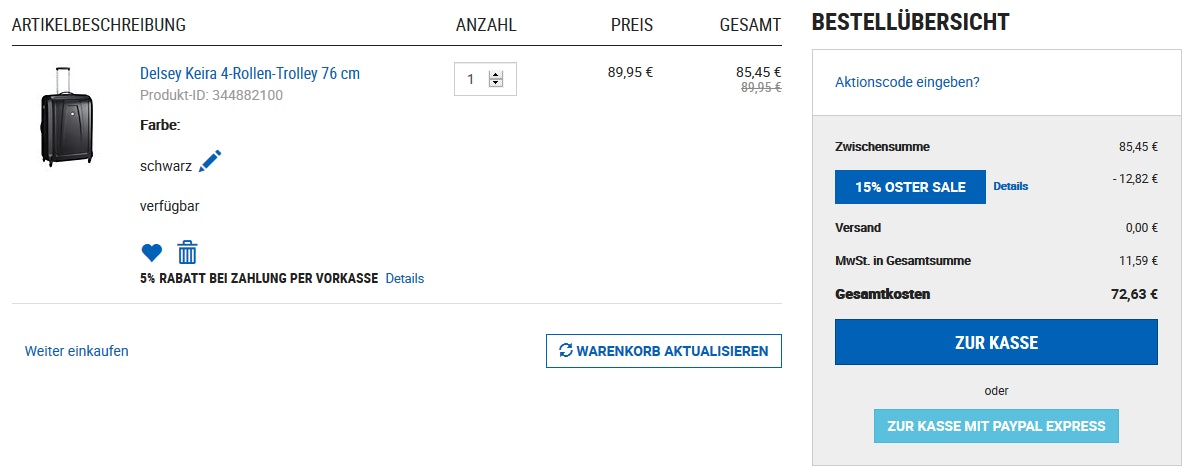Click the Produkt-ID 344882100 text
This screenshot has height=474, width=1189.
(x=211, y=95)
